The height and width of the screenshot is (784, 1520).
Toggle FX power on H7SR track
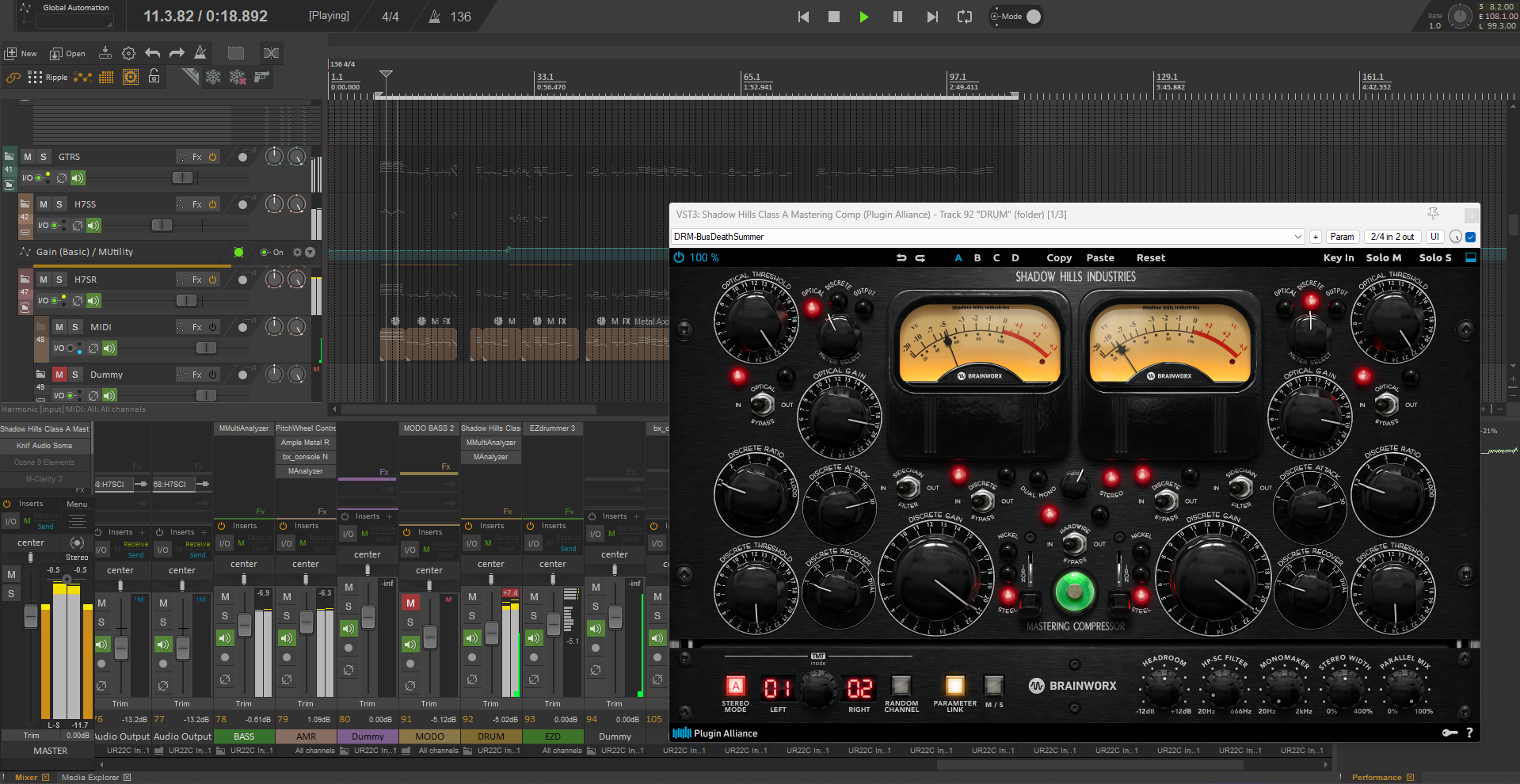[212, 280]
